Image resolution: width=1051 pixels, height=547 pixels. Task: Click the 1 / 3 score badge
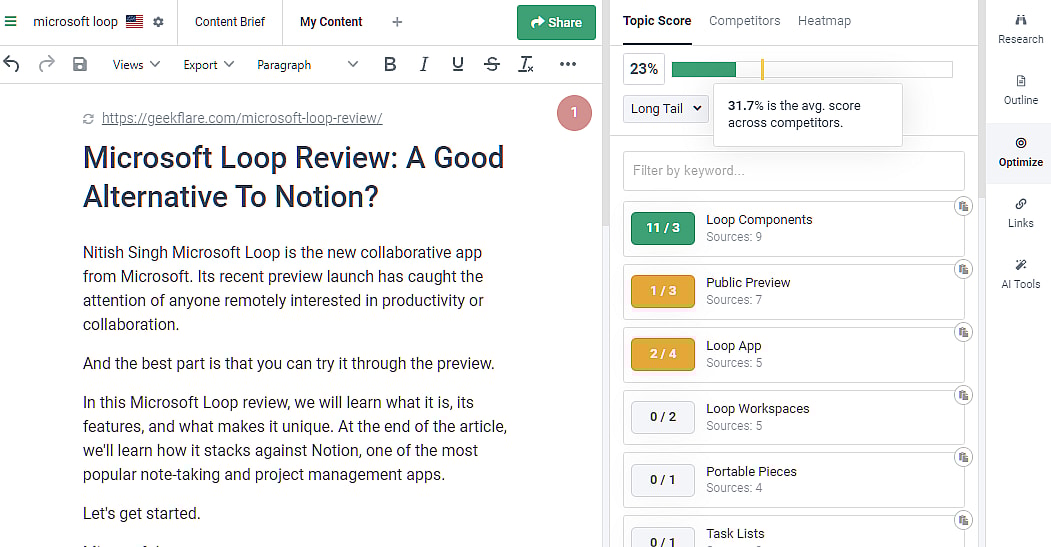(x=663, y=291)
